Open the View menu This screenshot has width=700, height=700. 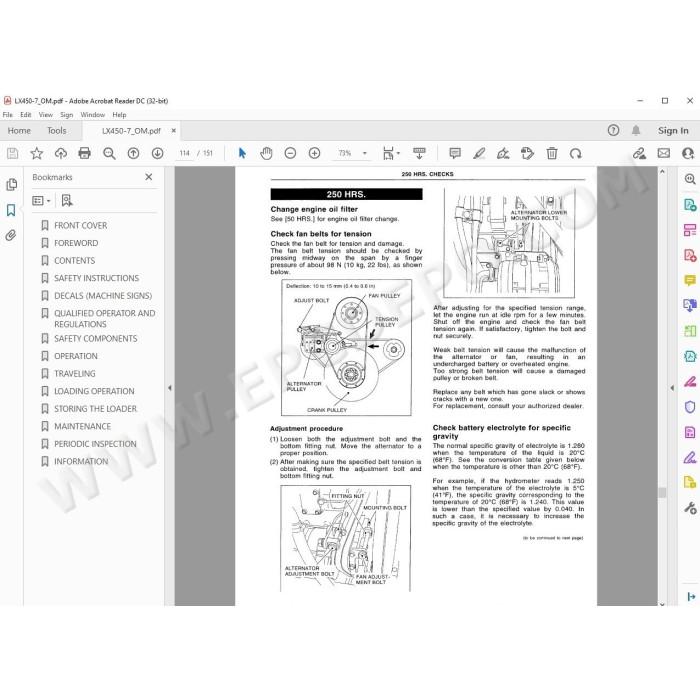46,115
